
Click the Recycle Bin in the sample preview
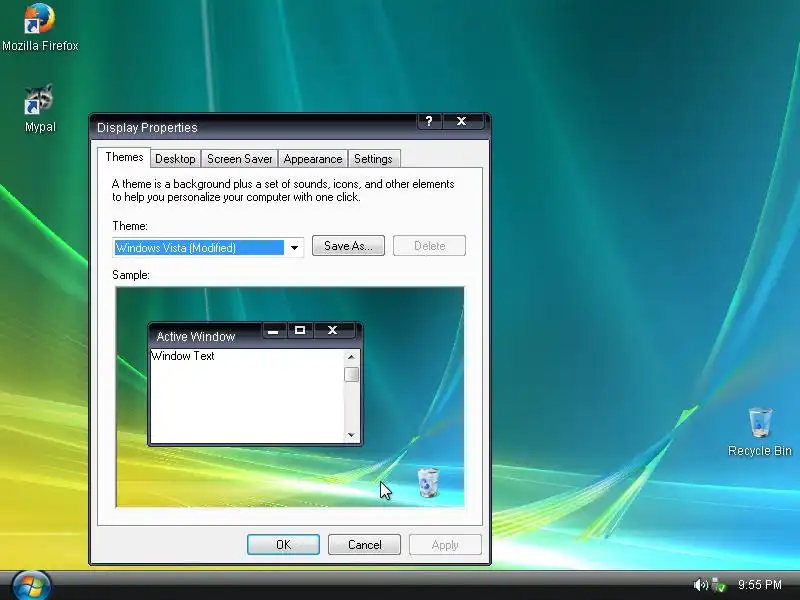tap(428, 482)
